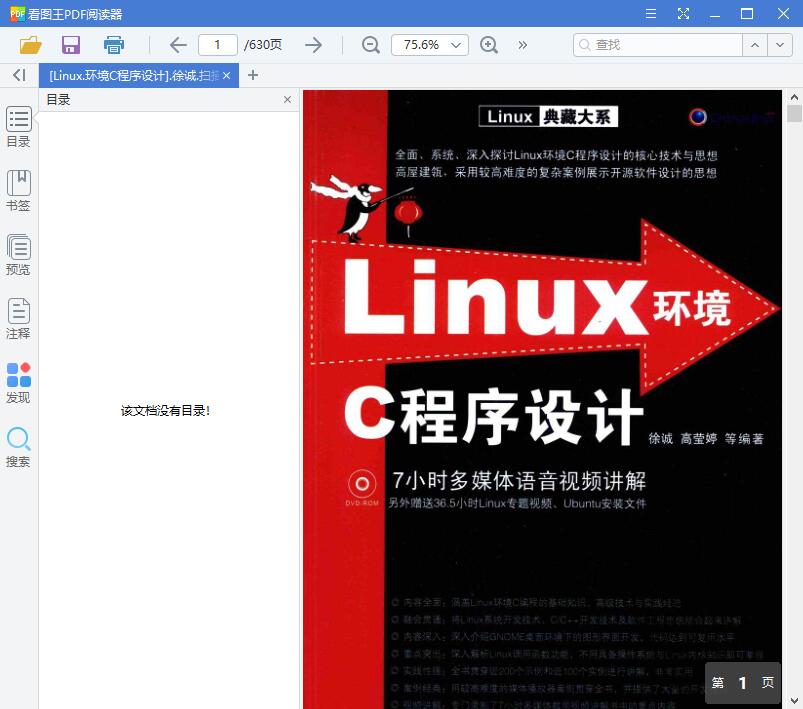
Task: Open the main menu hamburger icon in the title bar
Action: pyautogui.click(x=651, y=14)
